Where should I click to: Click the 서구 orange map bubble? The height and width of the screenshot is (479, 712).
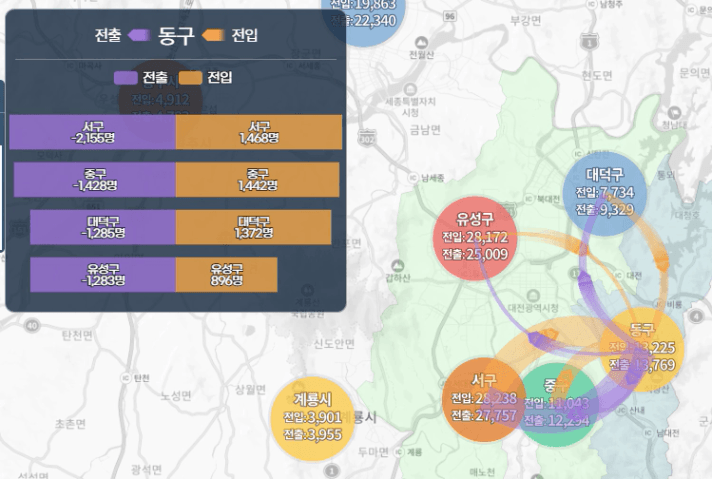484,400
